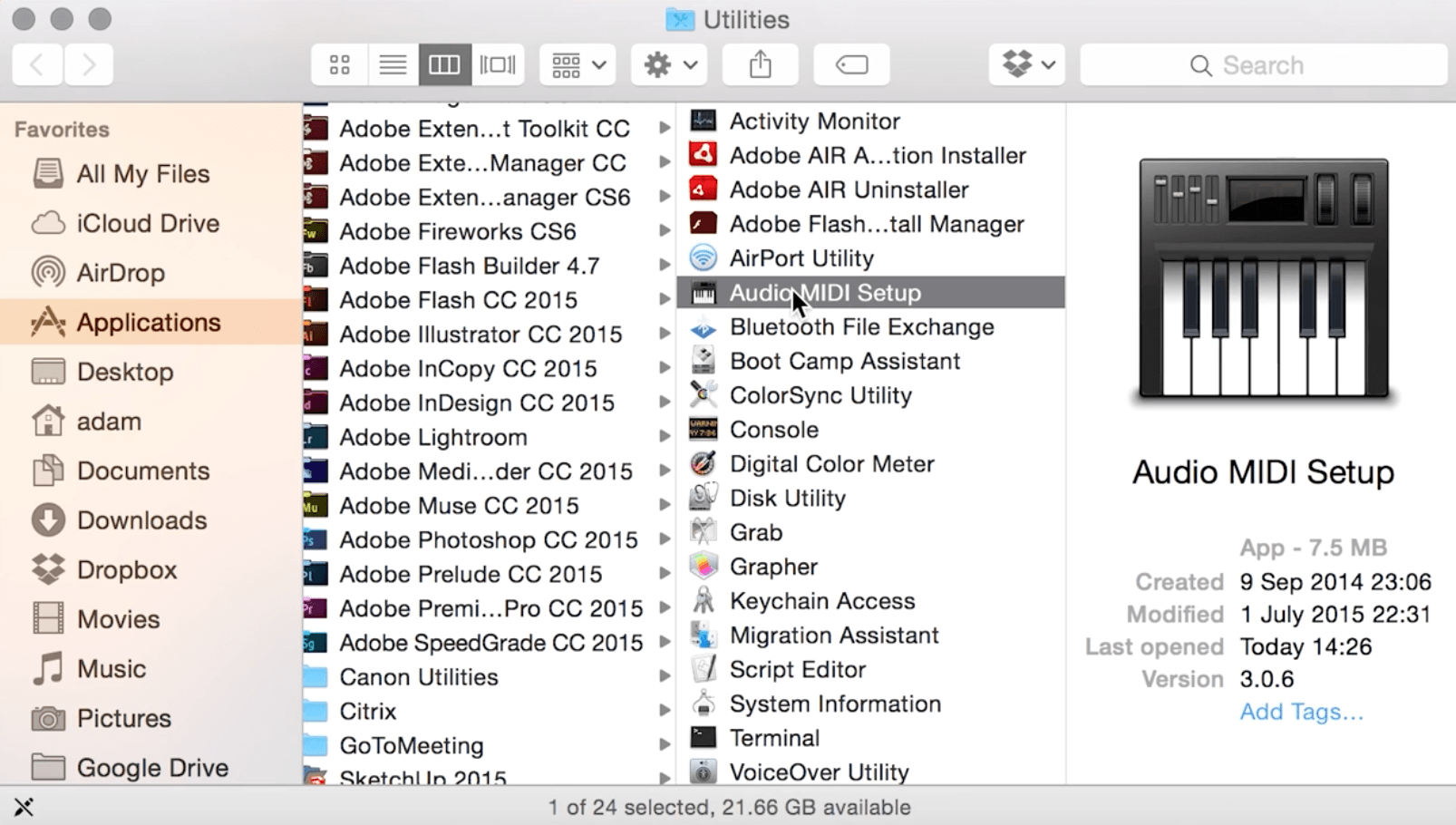Click the AirPort Utility icon

pos(703,258)
